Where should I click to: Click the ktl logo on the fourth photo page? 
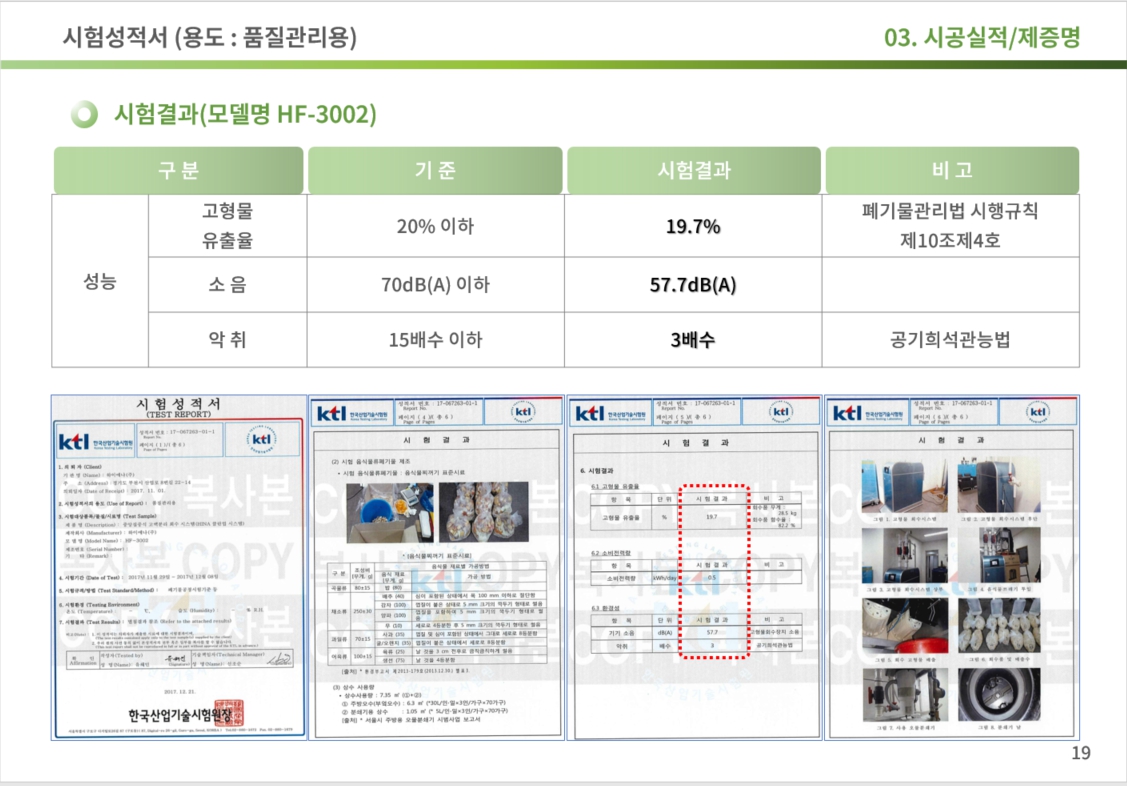[847, 413]
